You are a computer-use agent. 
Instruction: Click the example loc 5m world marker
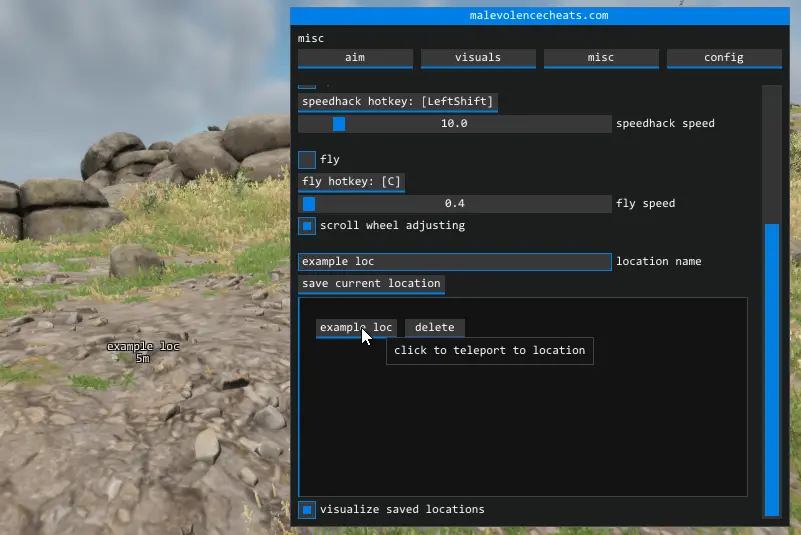pos(143,352)
